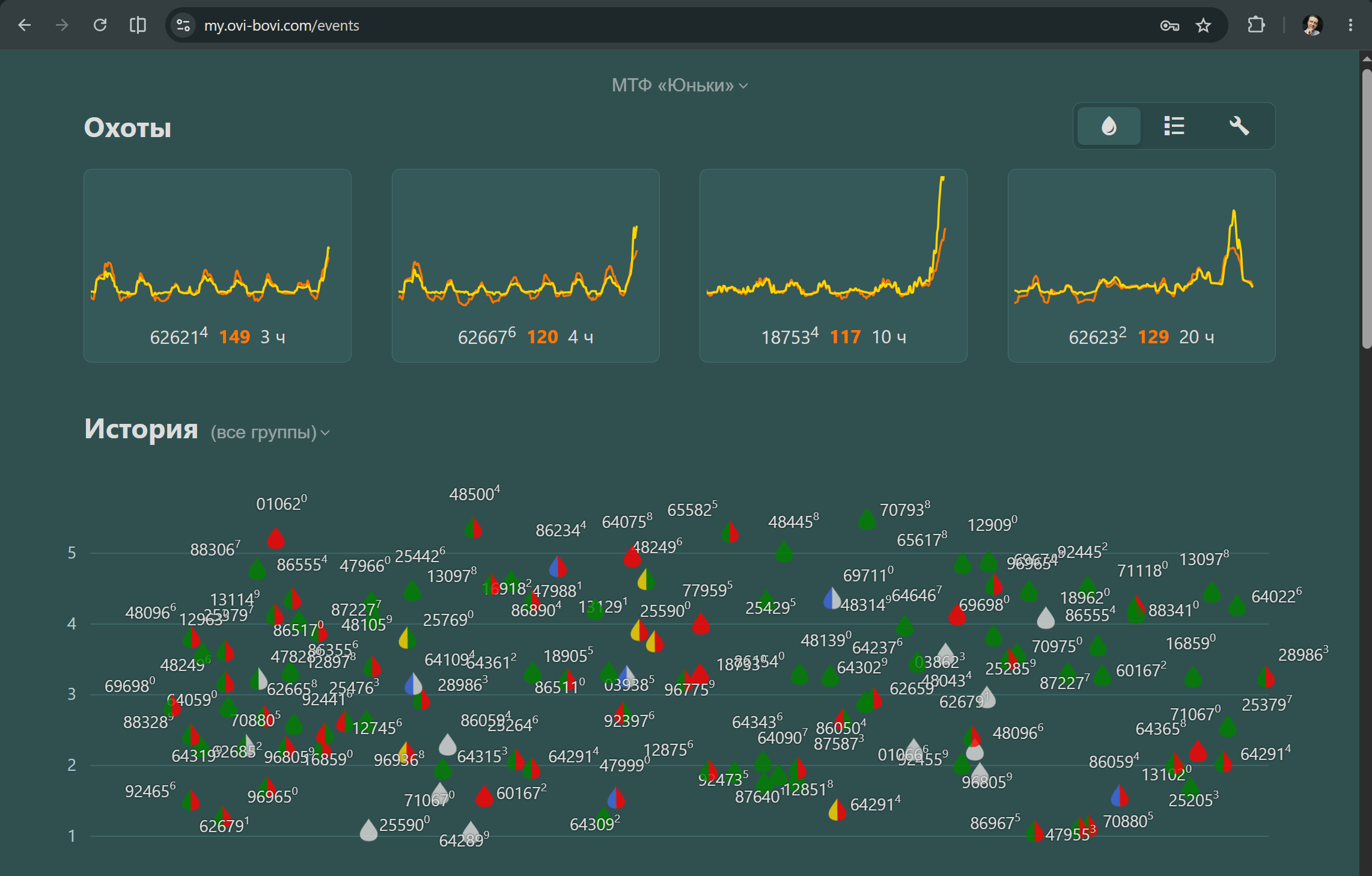Switch to the list view
The image size is (1372, 876).
[1174, 126]
